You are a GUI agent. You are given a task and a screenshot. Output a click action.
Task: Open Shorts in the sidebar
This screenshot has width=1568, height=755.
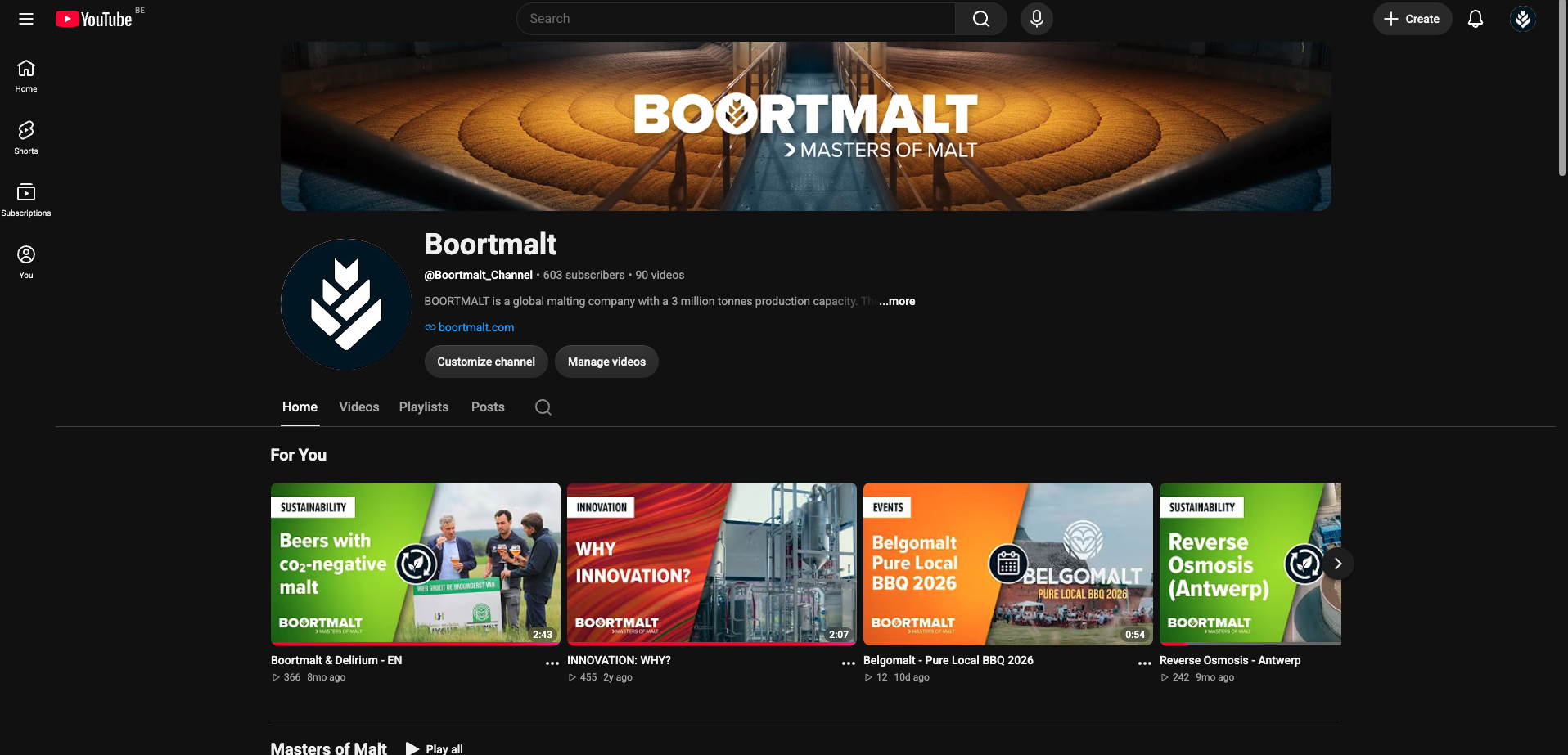coord(26,138)
